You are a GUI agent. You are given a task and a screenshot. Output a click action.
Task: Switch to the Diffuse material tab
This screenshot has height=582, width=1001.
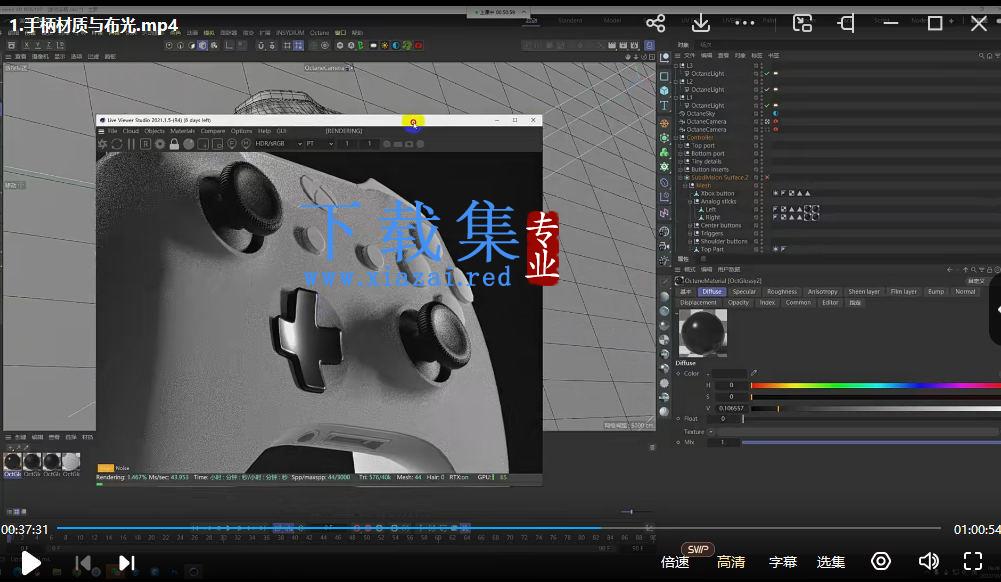click(x=712, y=292)
